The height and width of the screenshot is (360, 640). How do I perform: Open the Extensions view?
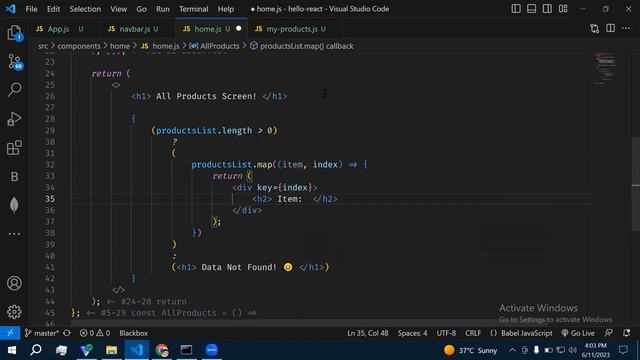click(14, 148)
